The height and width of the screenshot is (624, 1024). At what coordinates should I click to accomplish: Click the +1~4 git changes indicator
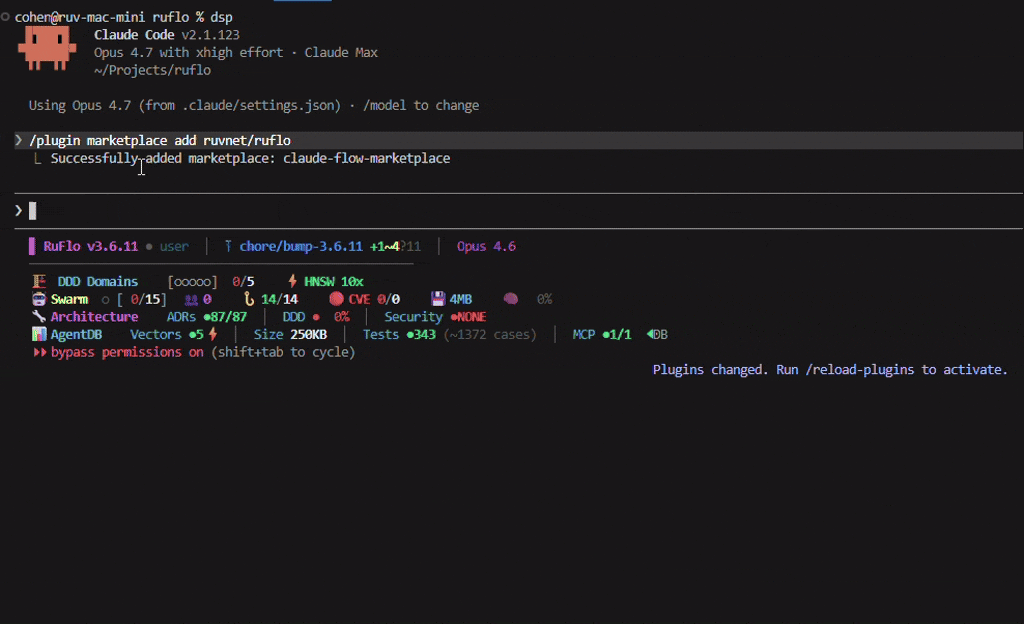coord(384,246)
